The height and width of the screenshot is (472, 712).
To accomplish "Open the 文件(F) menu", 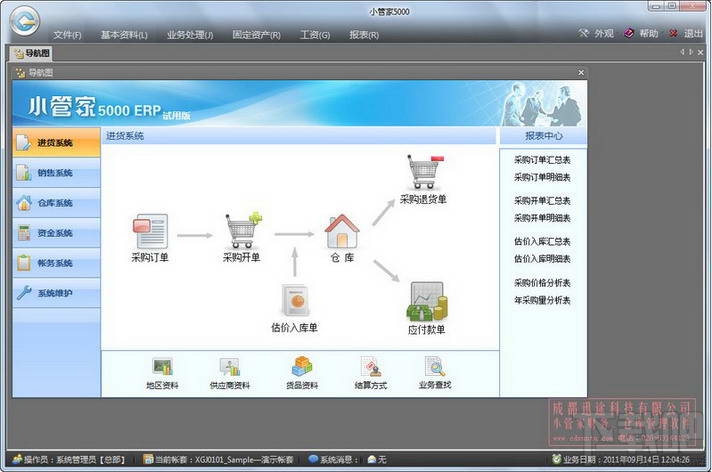I will click(67, 35).
